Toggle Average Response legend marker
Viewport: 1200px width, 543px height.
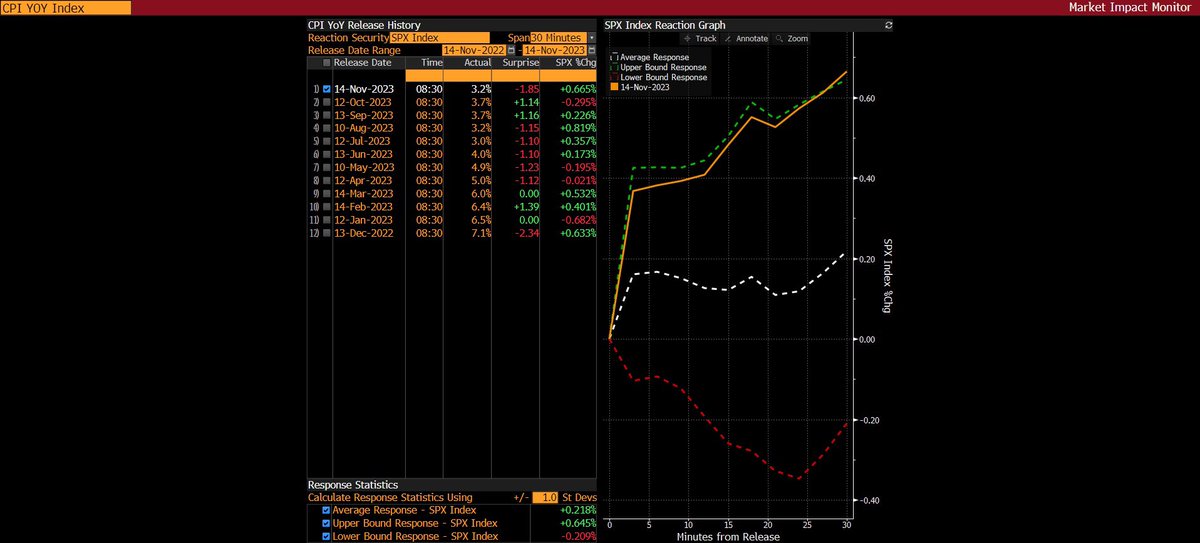[x=613, y=57]
